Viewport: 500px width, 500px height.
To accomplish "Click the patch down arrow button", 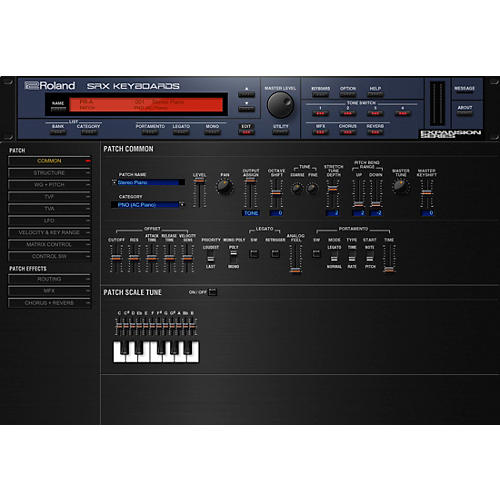I will click(247, 108).
